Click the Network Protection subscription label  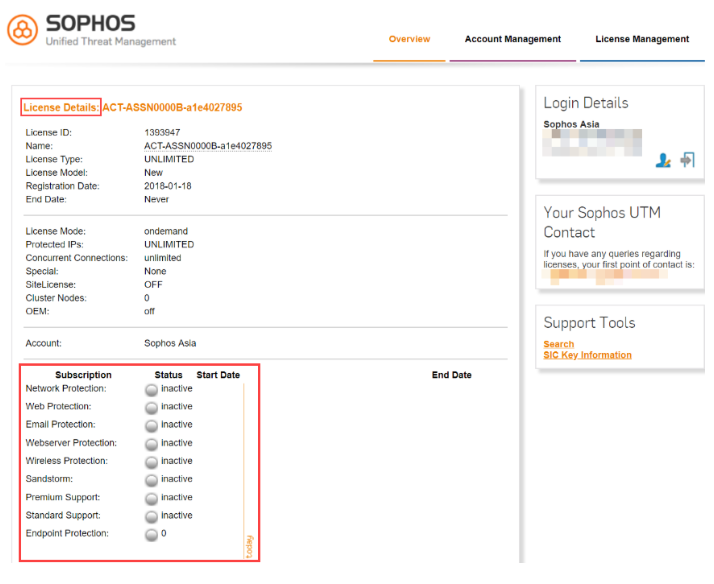tap(66, 388)
